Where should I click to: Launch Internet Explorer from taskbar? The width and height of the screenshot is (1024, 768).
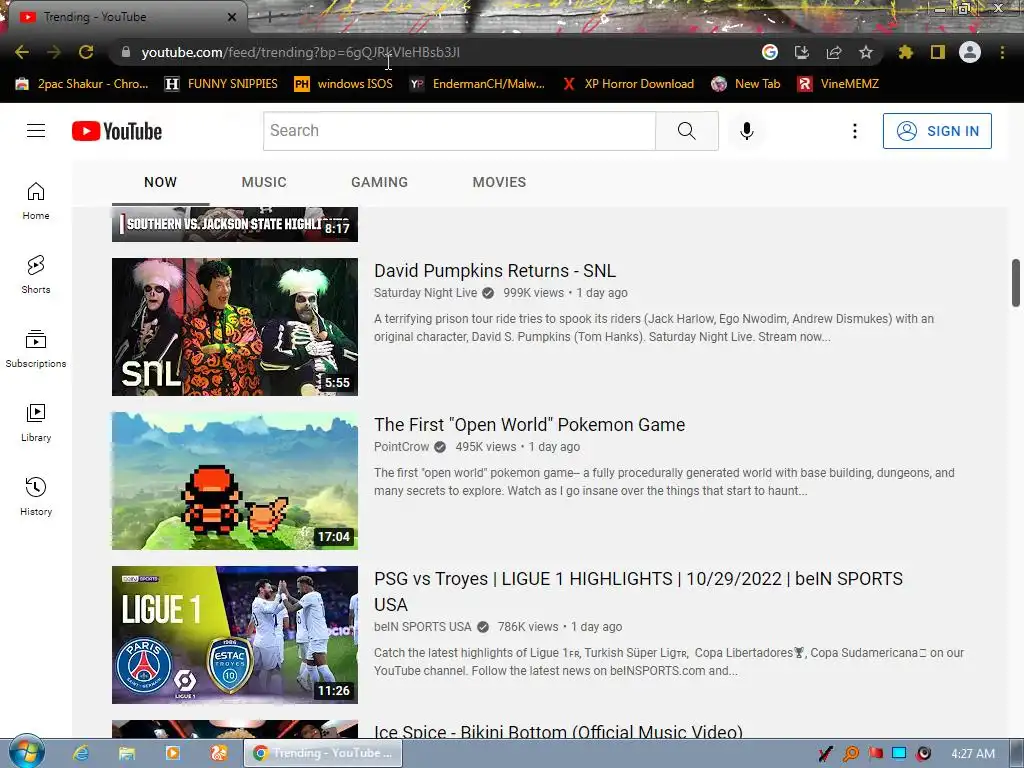(81, 753)
